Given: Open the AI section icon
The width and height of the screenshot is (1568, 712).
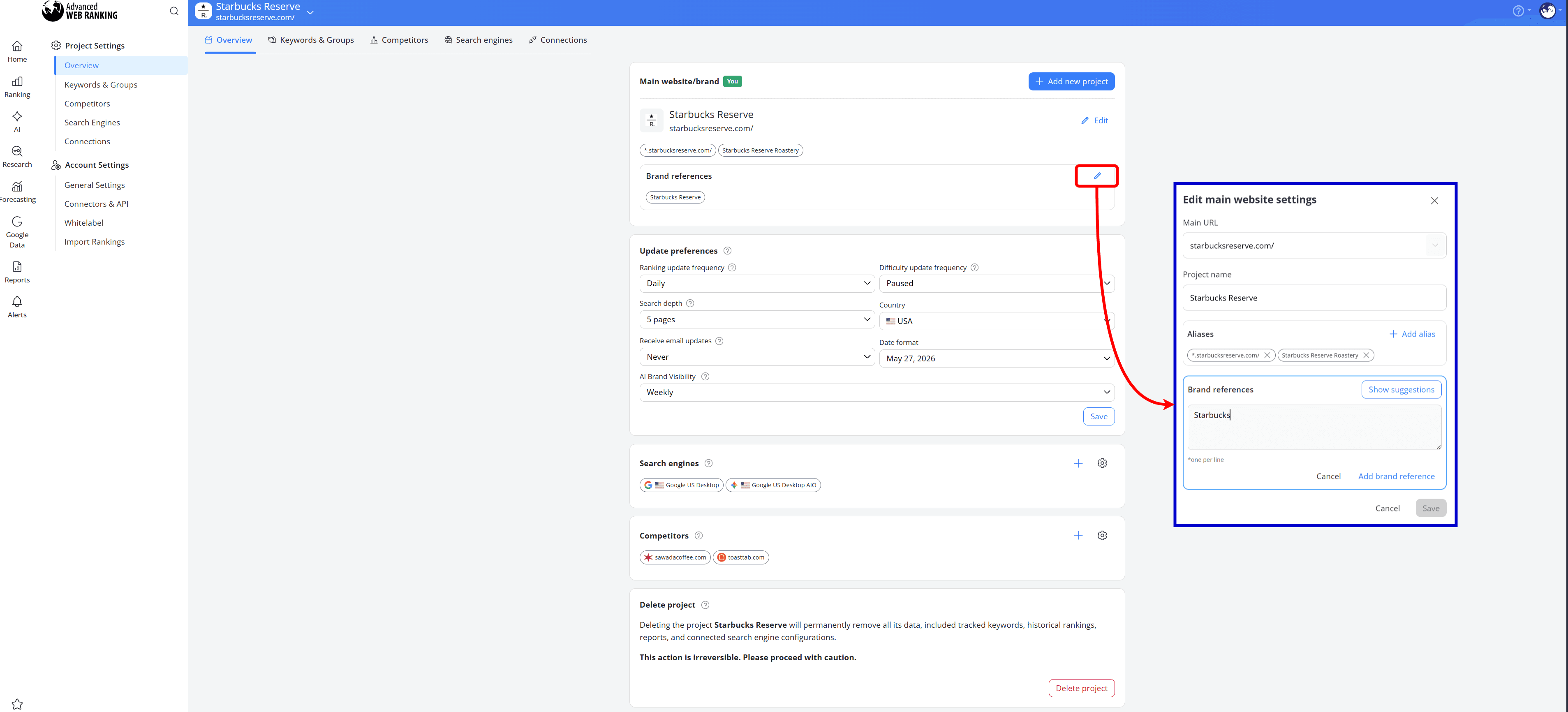Looking at the screenshot, I should 17,121.
